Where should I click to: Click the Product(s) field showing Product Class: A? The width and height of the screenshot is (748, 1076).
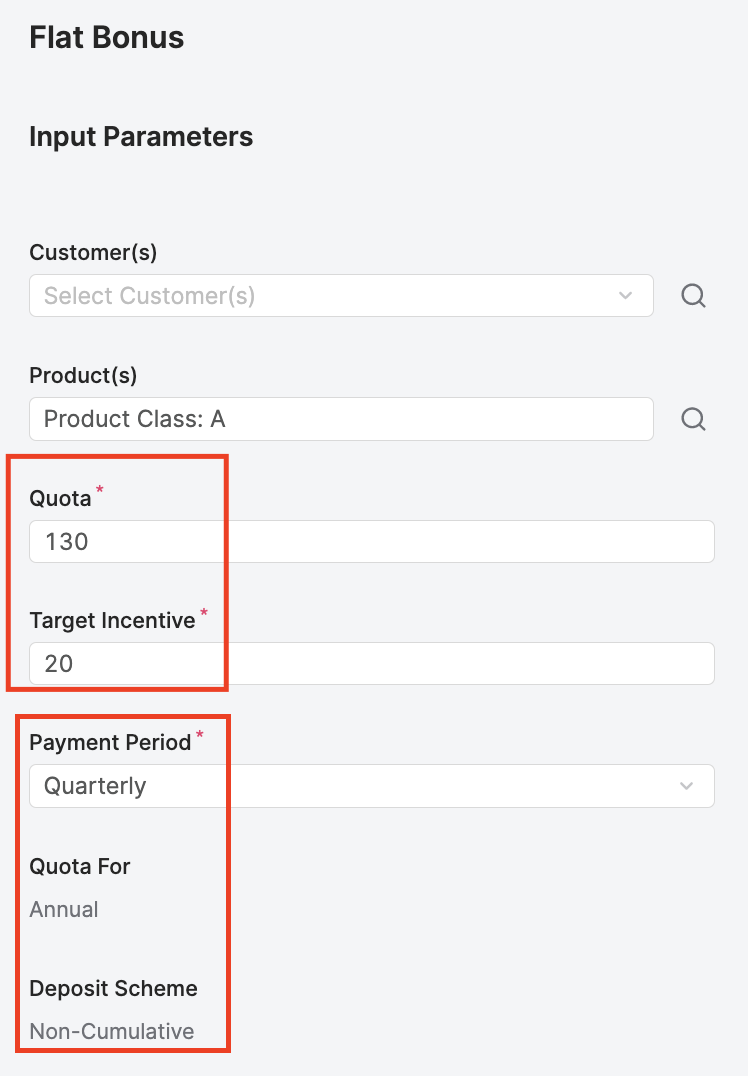(340, 419)
